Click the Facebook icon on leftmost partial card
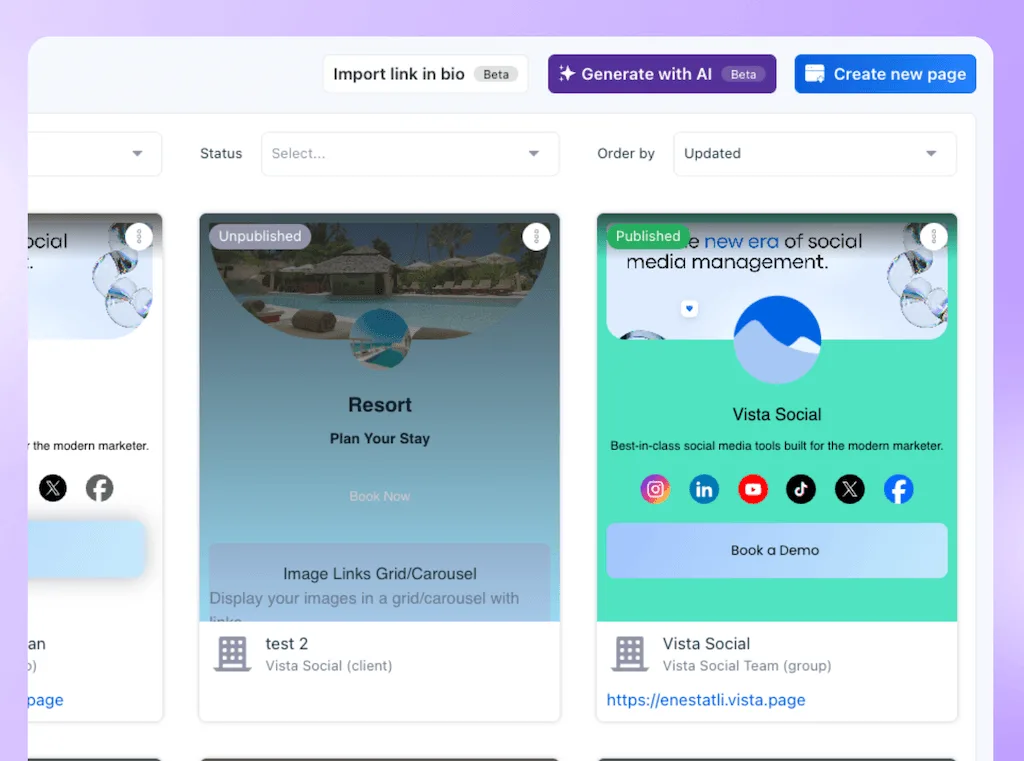Screen dimensions: 1024x761 100,488
